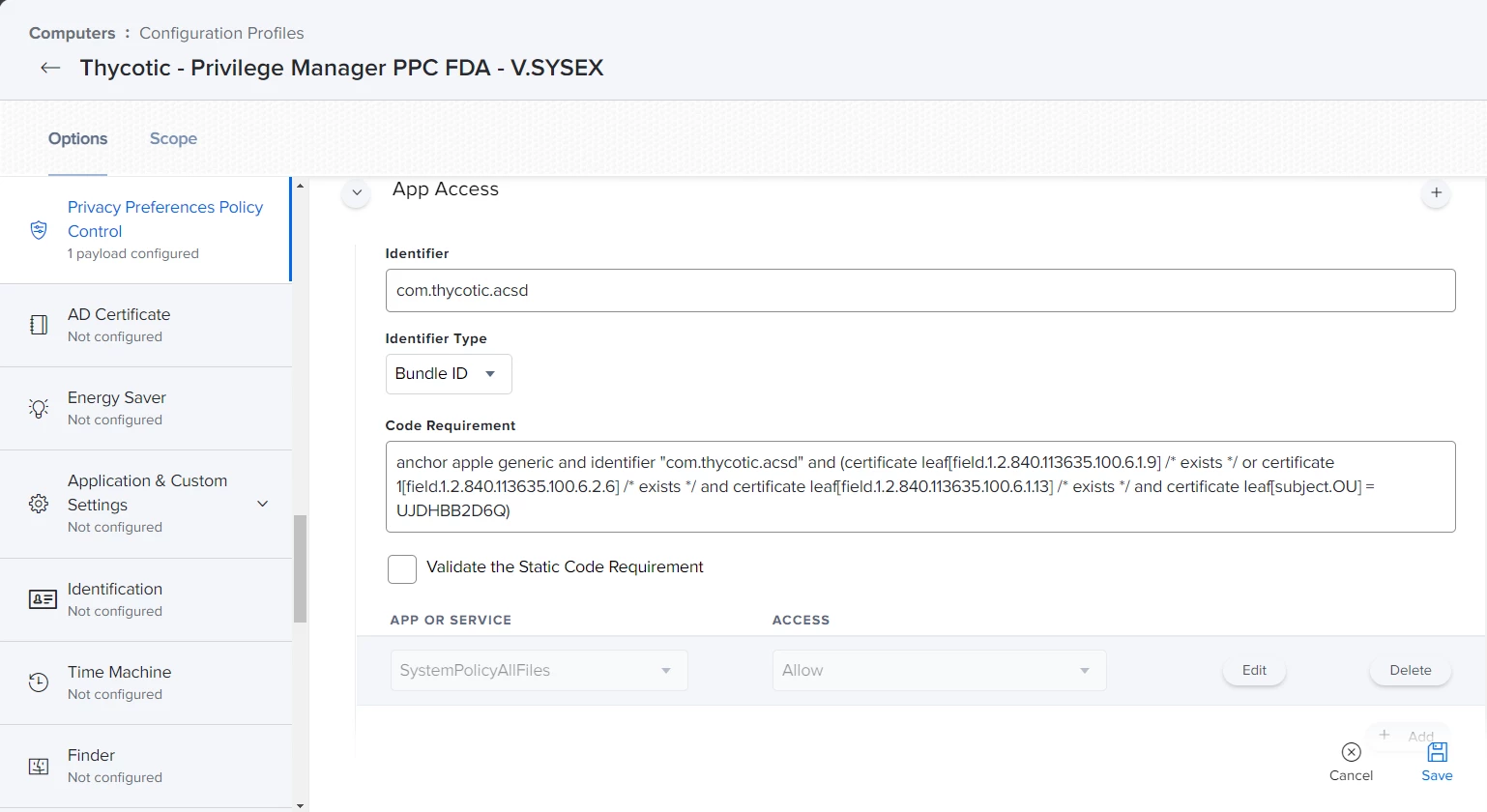1487x812 pixels.
Task: Open the SystemPolicyAllFiles dropdown
Action: pos(539,671)
